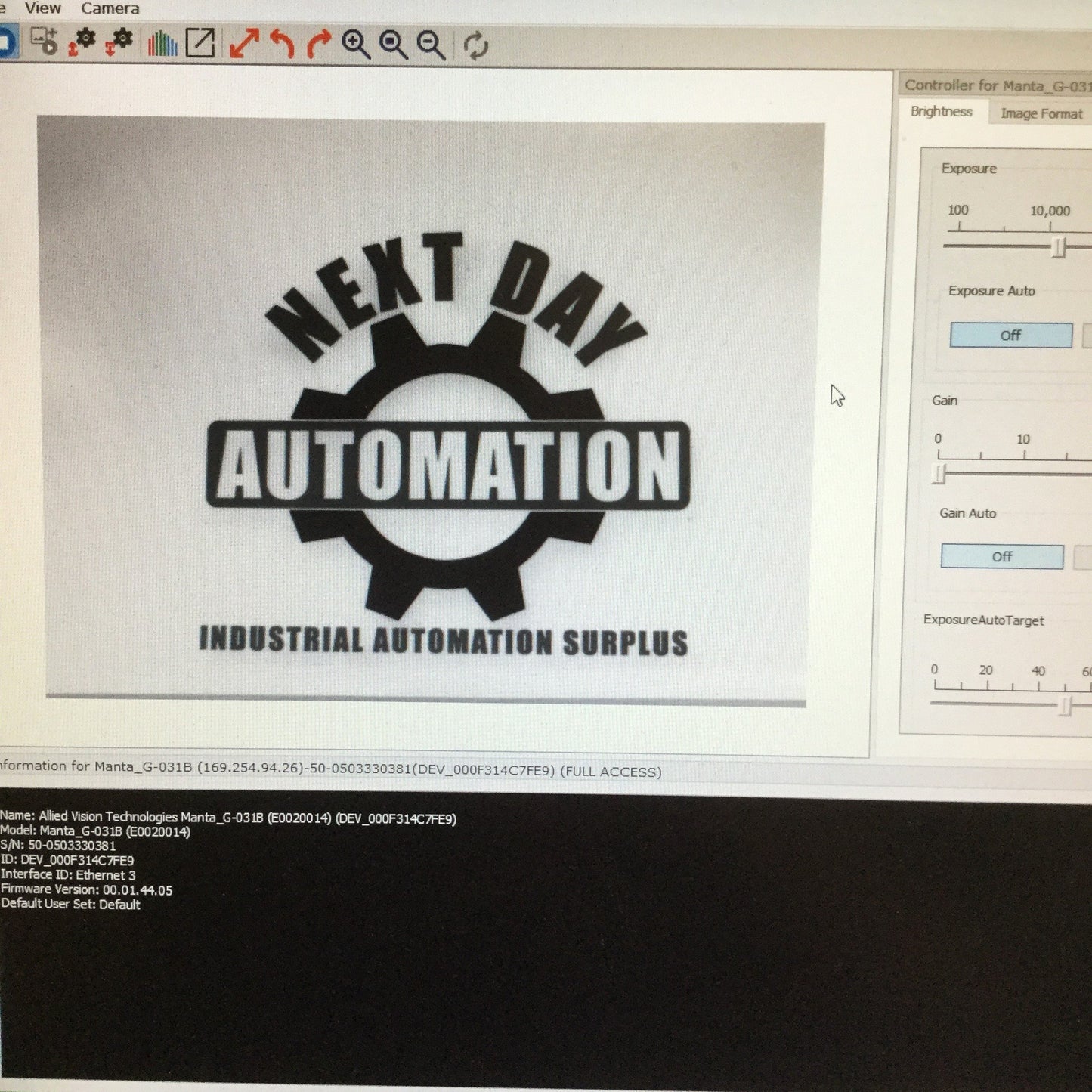Zoom in using the plus magnifier
This screenshot has height=1092, width=1092.
pos(356,45)
